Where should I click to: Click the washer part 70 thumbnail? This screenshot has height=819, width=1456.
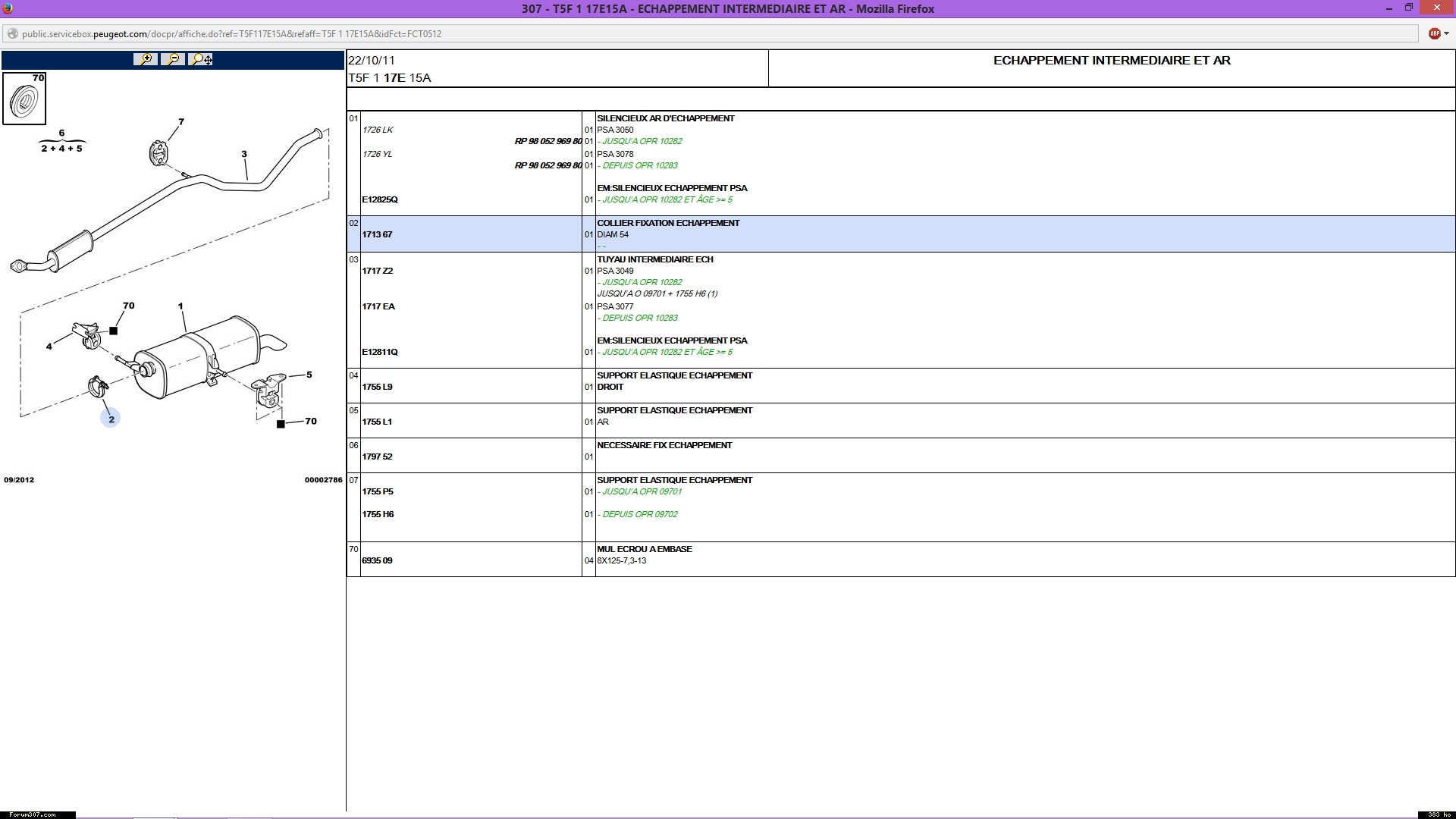[x=24, y=99]
